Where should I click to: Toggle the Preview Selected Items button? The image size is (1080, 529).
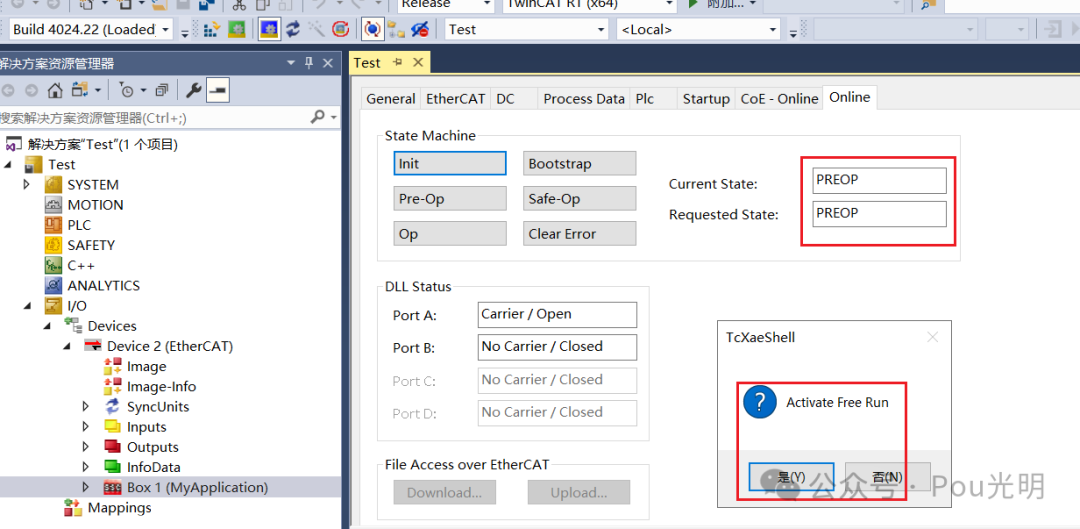point(218,90)
